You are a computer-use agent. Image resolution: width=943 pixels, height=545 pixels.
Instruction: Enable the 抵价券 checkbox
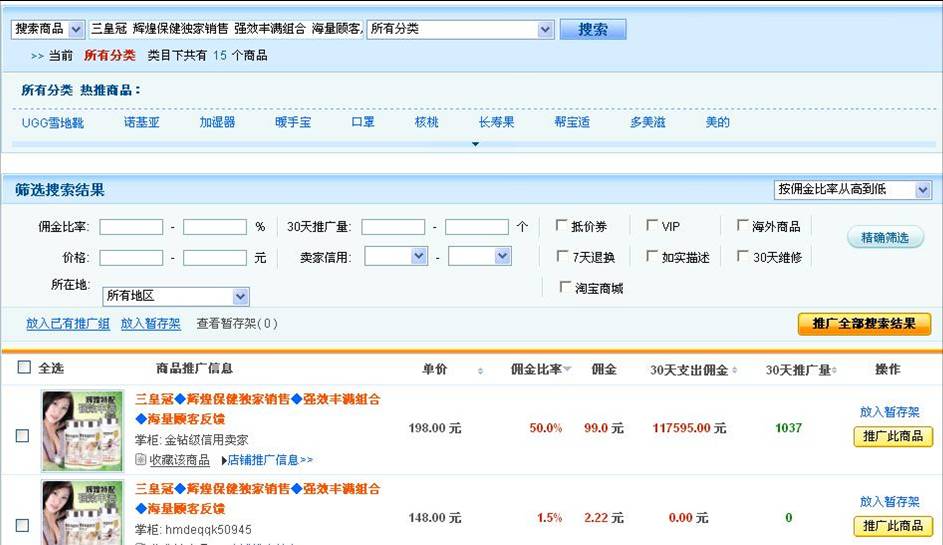coord(562,226)
